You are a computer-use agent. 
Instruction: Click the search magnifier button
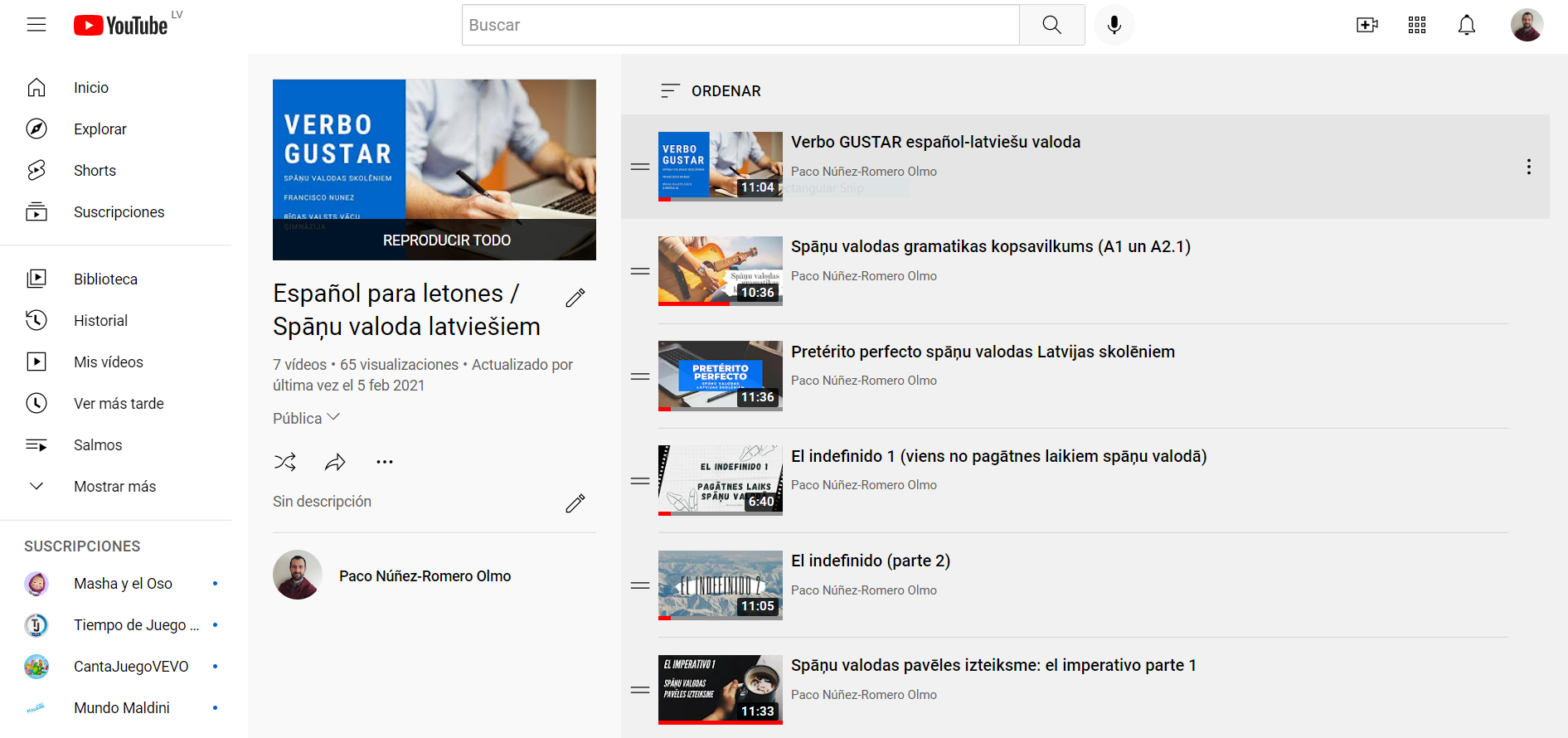click(x=1051, y=25)
